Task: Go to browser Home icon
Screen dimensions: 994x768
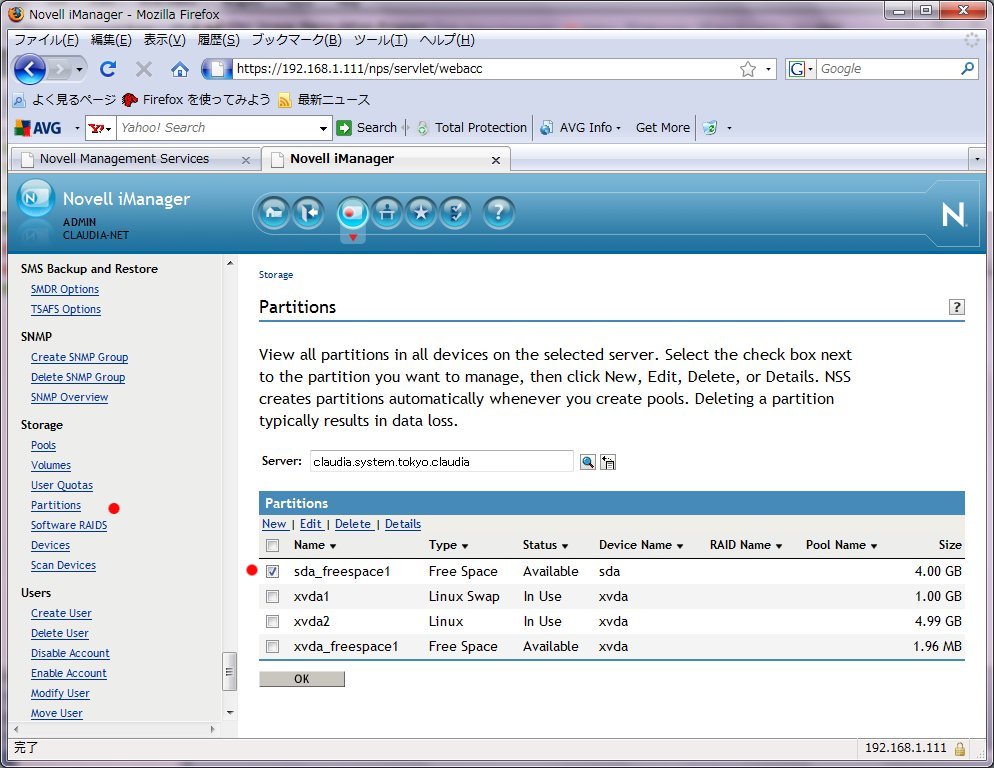Action: point(180,68)
